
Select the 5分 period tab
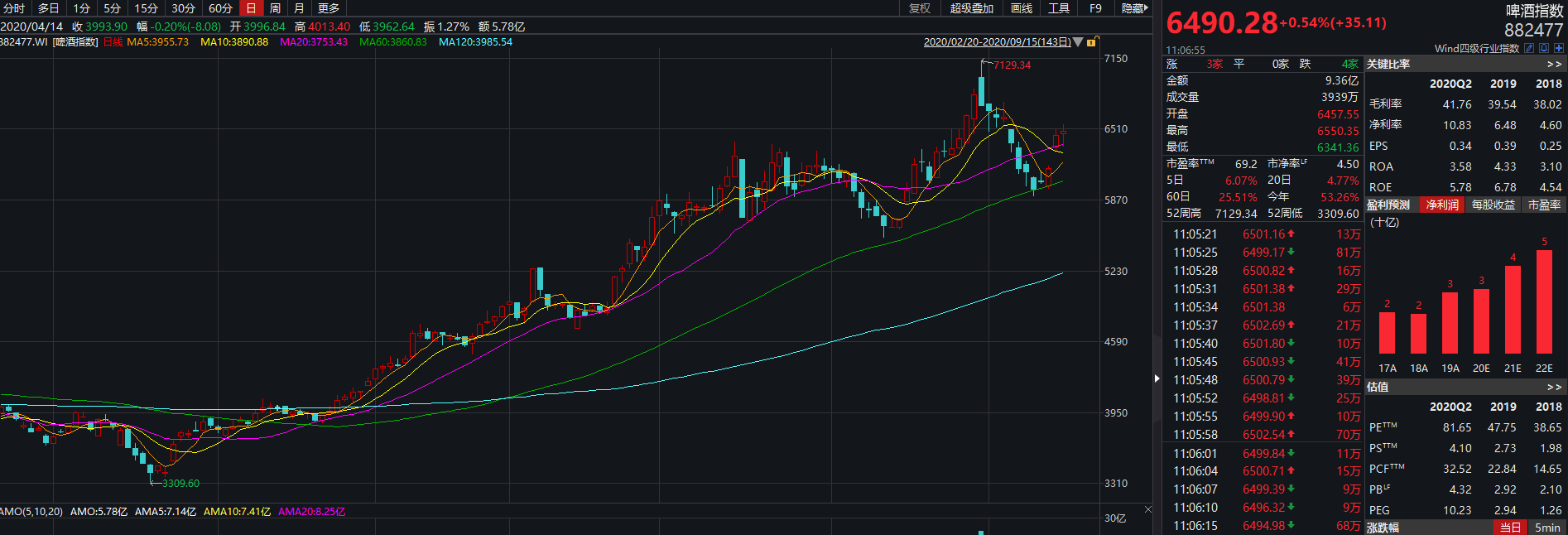(113, 8)
